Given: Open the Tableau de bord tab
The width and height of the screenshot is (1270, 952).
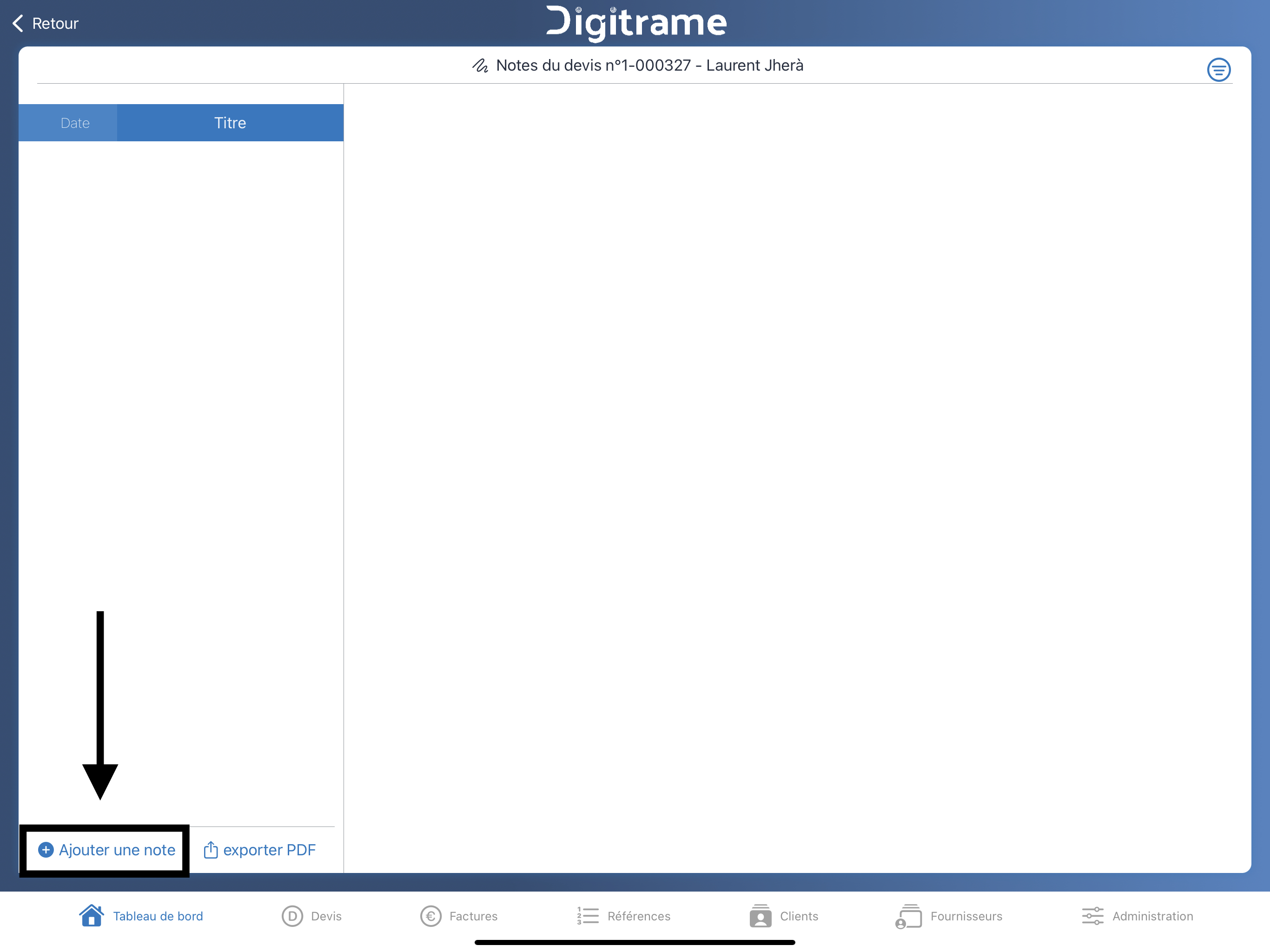Looking at the screenshot, I should [x=141, y=916].
